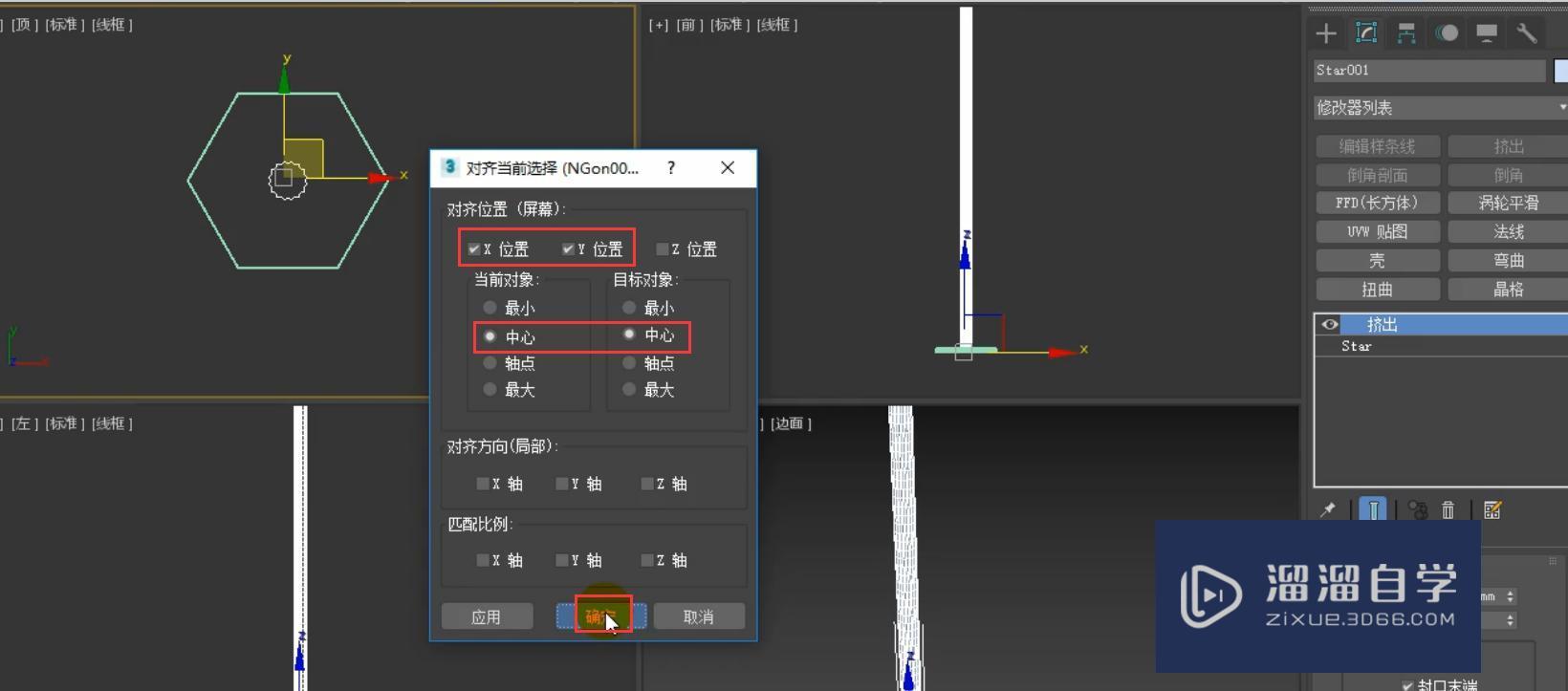This screenshot has width=1568, height=691.
Task: Click make unique icon in stack toolbar
Action: 1418,510
